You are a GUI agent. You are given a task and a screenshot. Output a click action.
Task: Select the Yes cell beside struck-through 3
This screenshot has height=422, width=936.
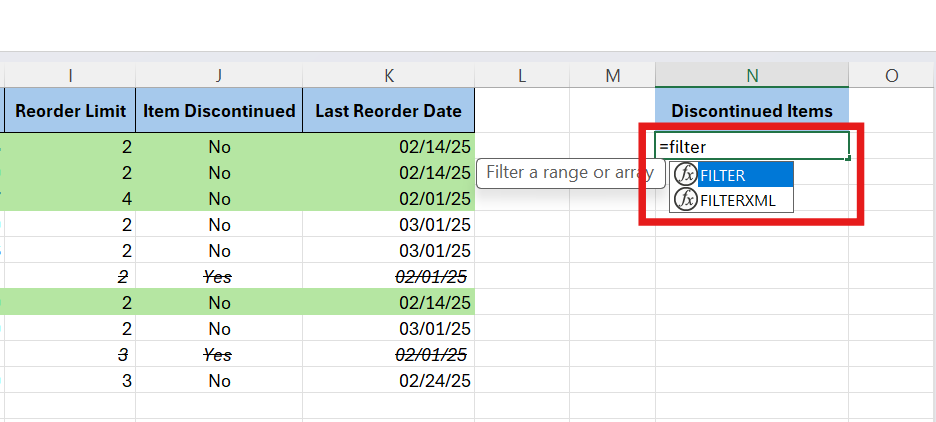coord(219,355)
